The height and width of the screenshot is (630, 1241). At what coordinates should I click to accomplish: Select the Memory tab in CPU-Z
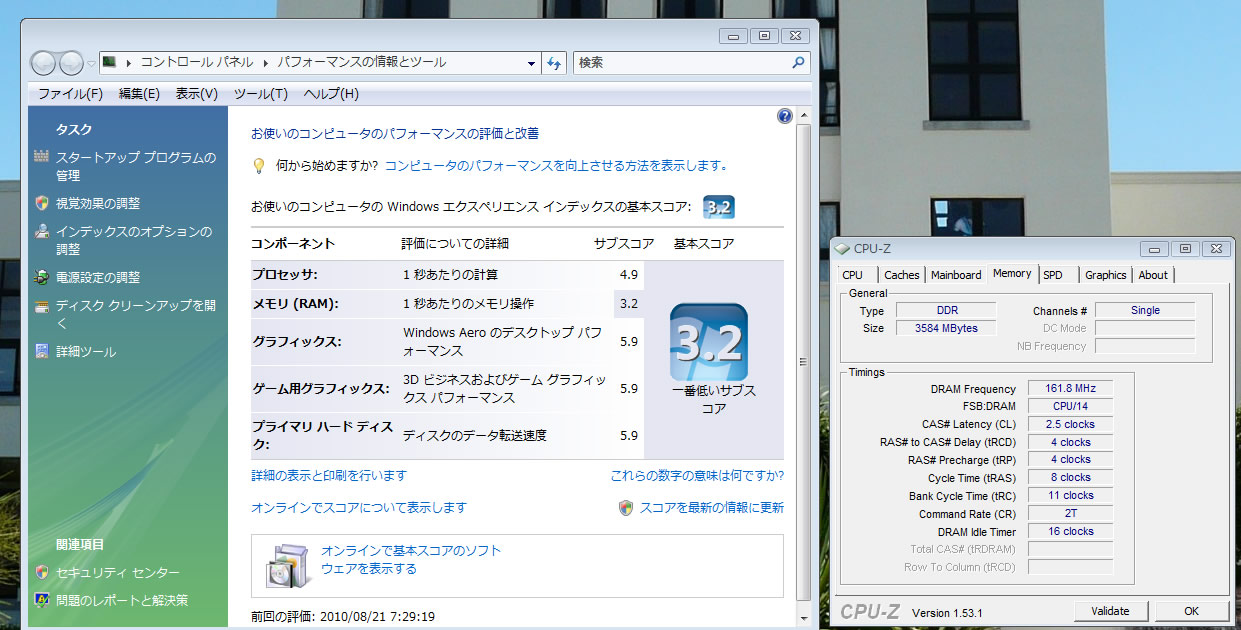[1012, 273]
